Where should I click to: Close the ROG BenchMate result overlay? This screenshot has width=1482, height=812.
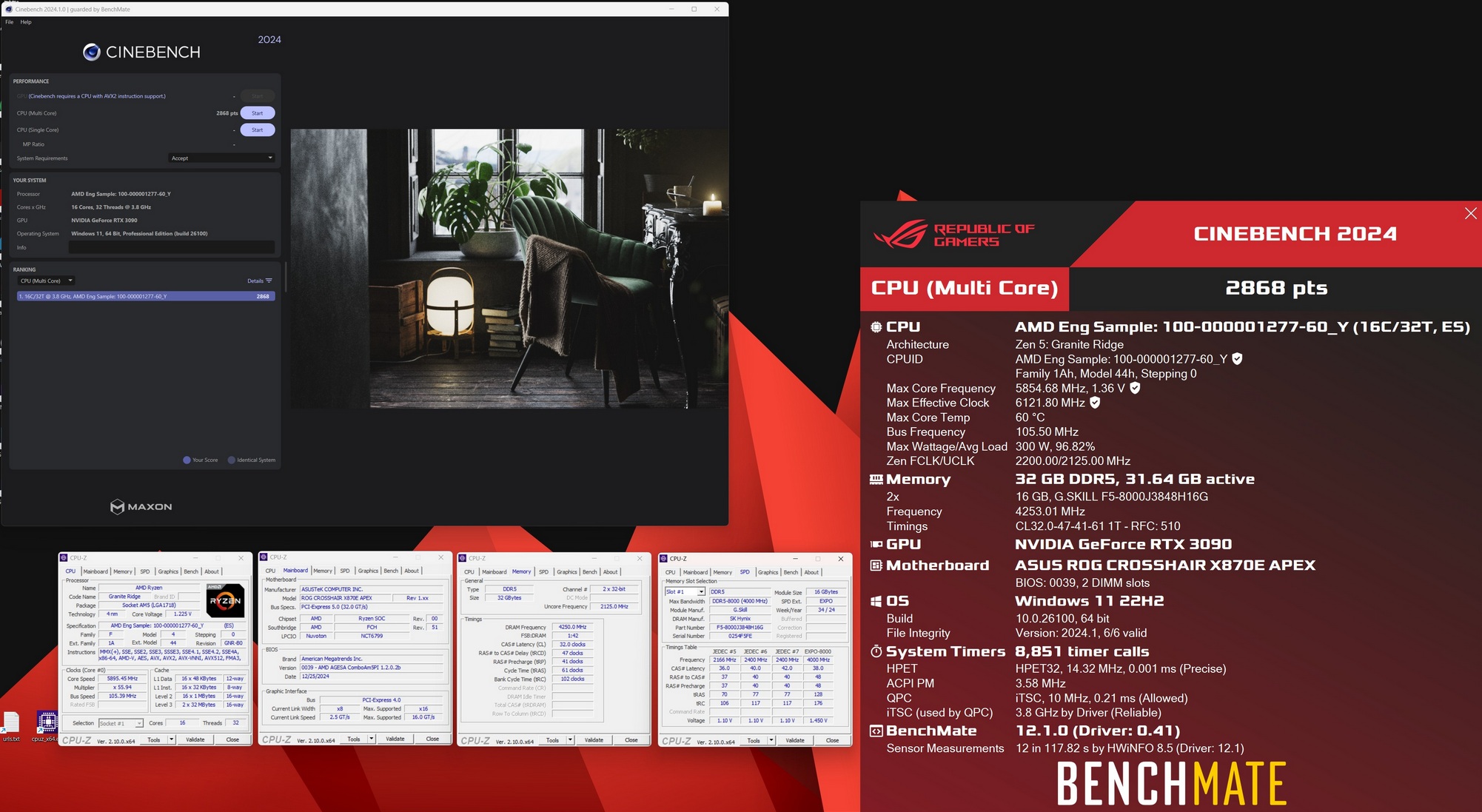(1470, 214)
